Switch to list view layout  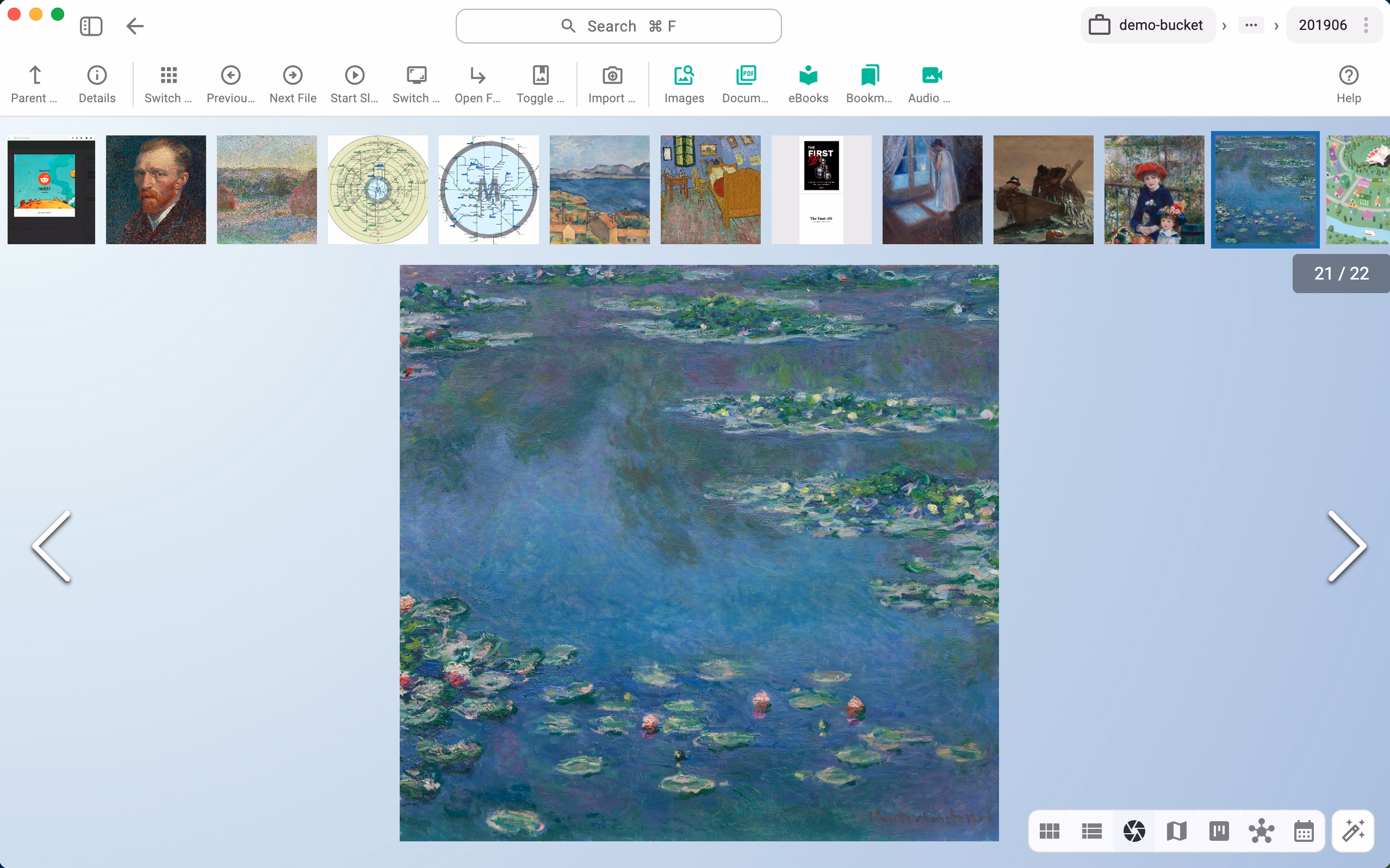[1091, 830]
